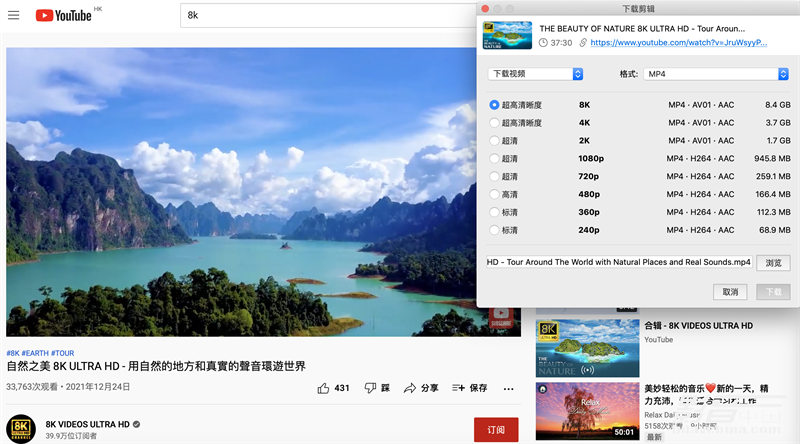Screen dimensions: 800x444
Task: Click the #TOUR hashtag link
Action: click(x=62, y=353)
